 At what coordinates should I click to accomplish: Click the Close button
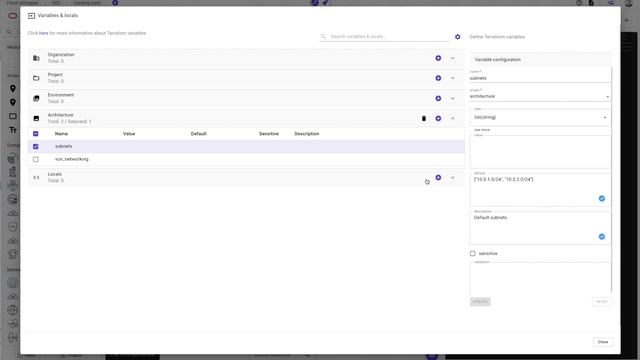[602, 342]
